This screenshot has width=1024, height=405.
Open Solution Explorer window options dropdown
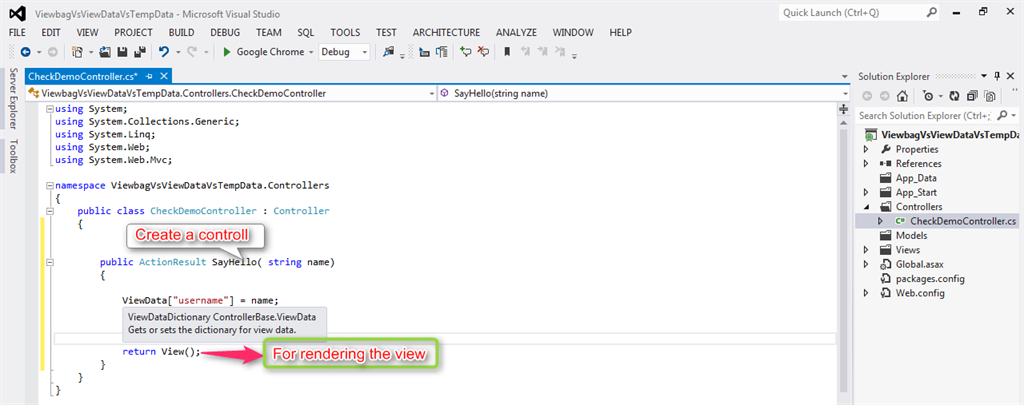(985, 76)
